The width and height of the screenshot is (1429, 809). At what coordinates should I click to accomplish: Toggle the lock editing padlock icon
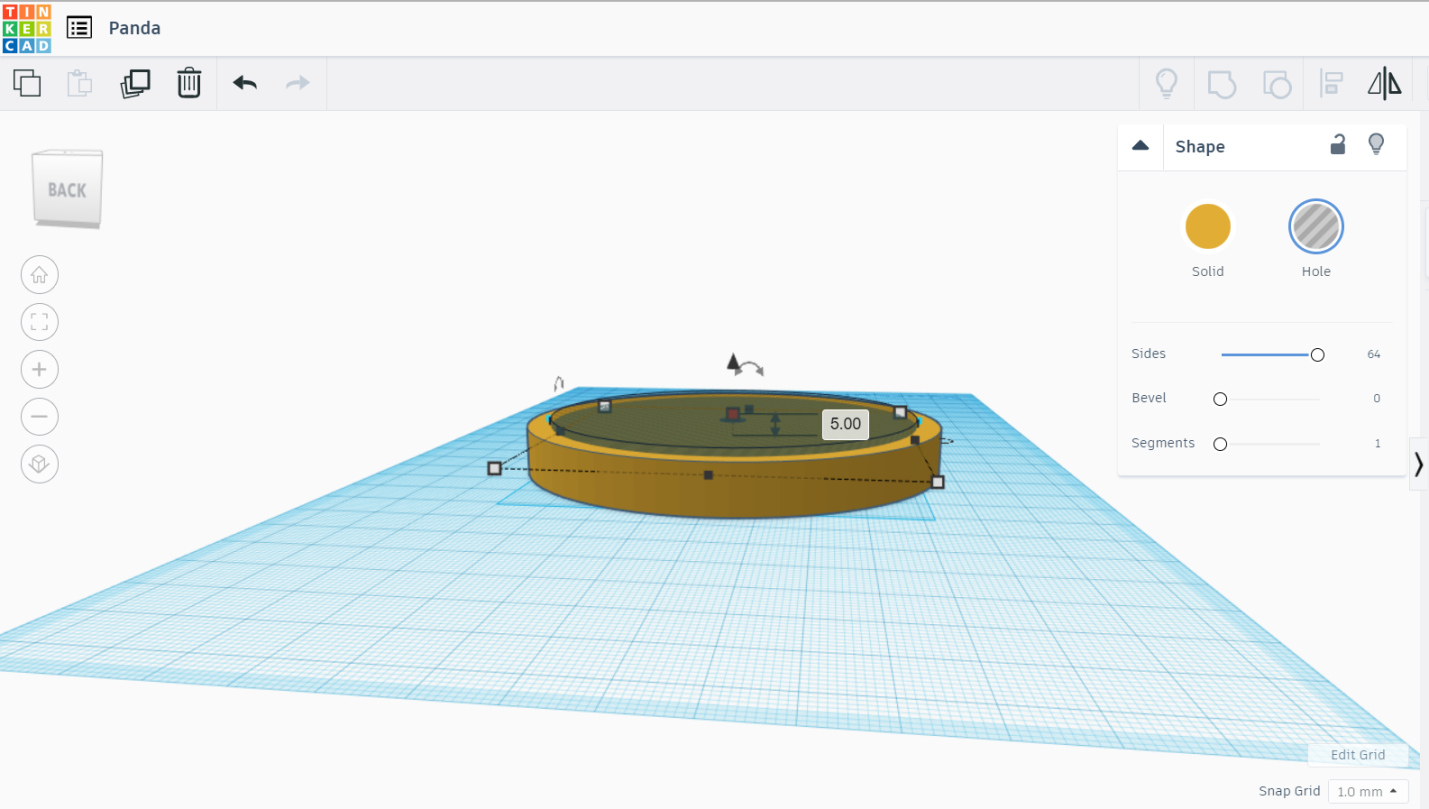(1337, 145)
